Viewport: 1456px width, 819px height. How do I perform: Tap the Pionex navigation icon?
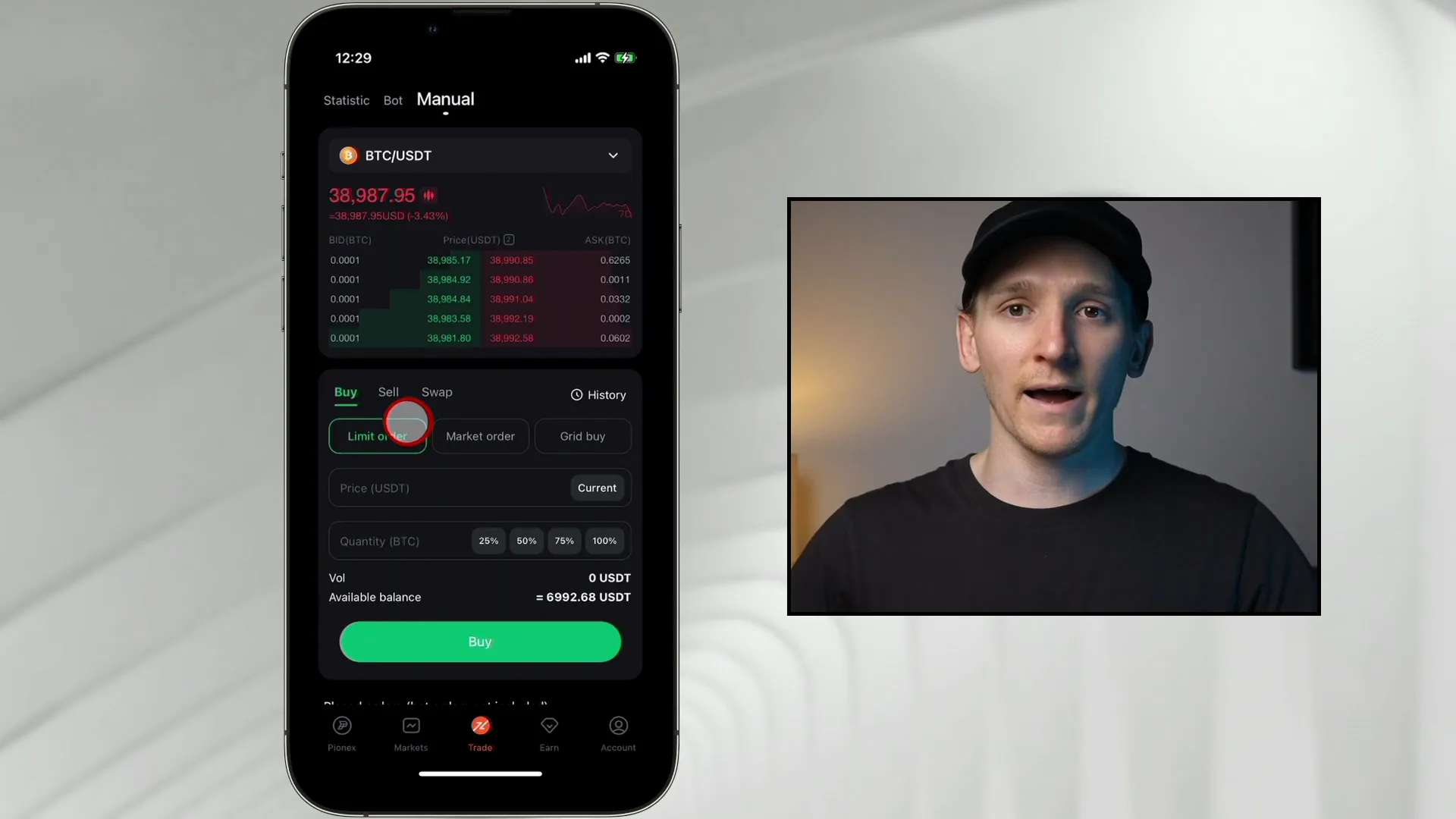click(x=342, y=732)
